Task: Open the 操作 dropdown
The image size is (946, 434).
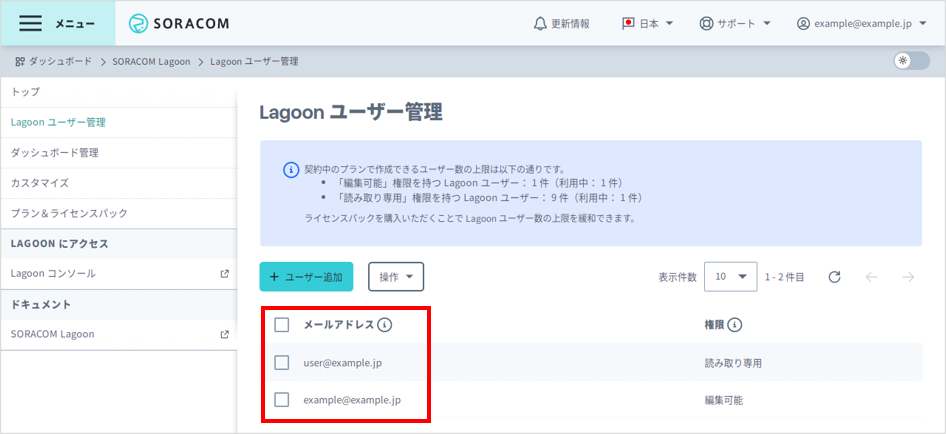Action: (396, 277)
